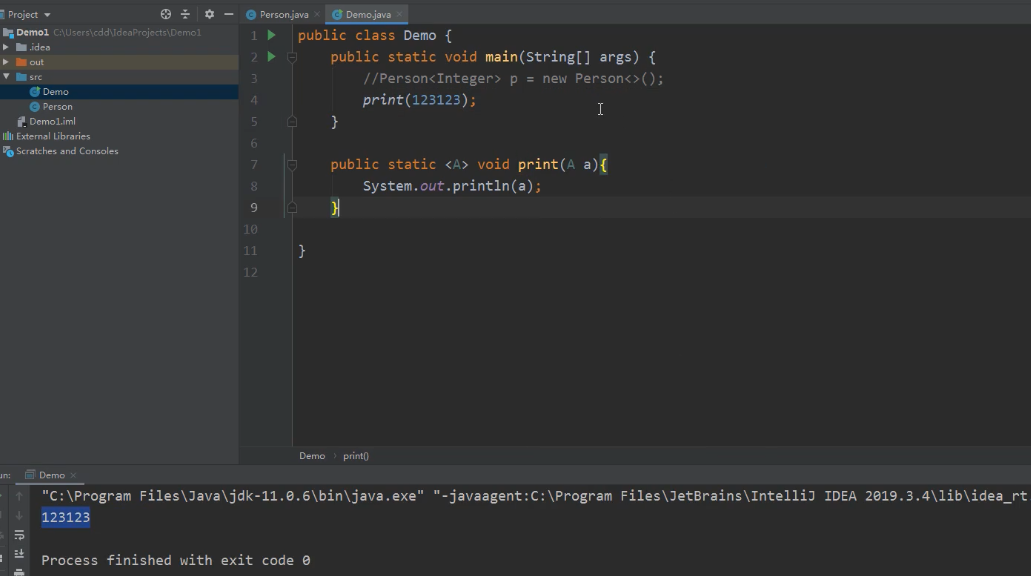Select the Demo.java editor tab
The width and height of the screenshot is (1031, 576).
368,14
